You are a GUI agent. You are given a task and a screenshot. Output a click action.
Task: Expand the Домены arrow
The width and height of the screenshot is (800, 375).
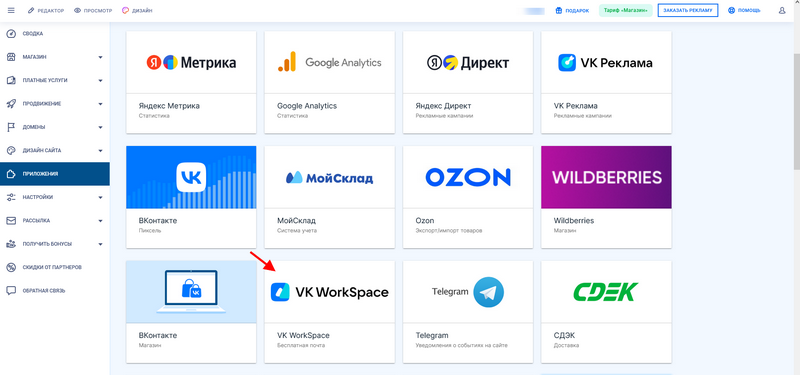coord(101,127)
